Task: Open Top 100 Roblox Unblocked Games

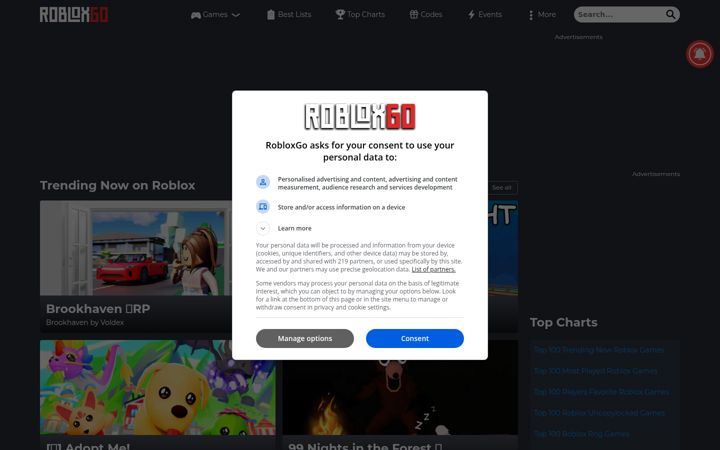Action: [599, 413]
